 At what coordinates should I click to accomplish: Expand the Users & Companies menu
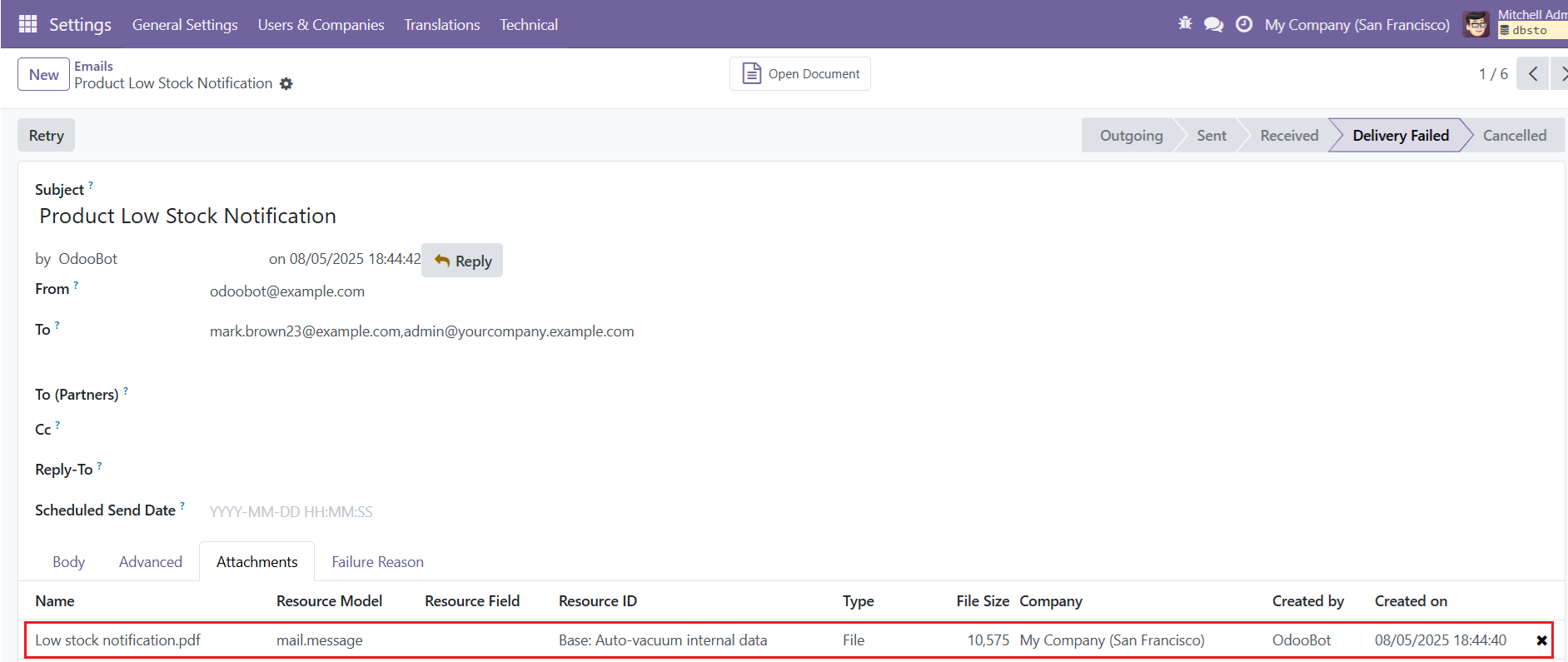click(321, 25)
